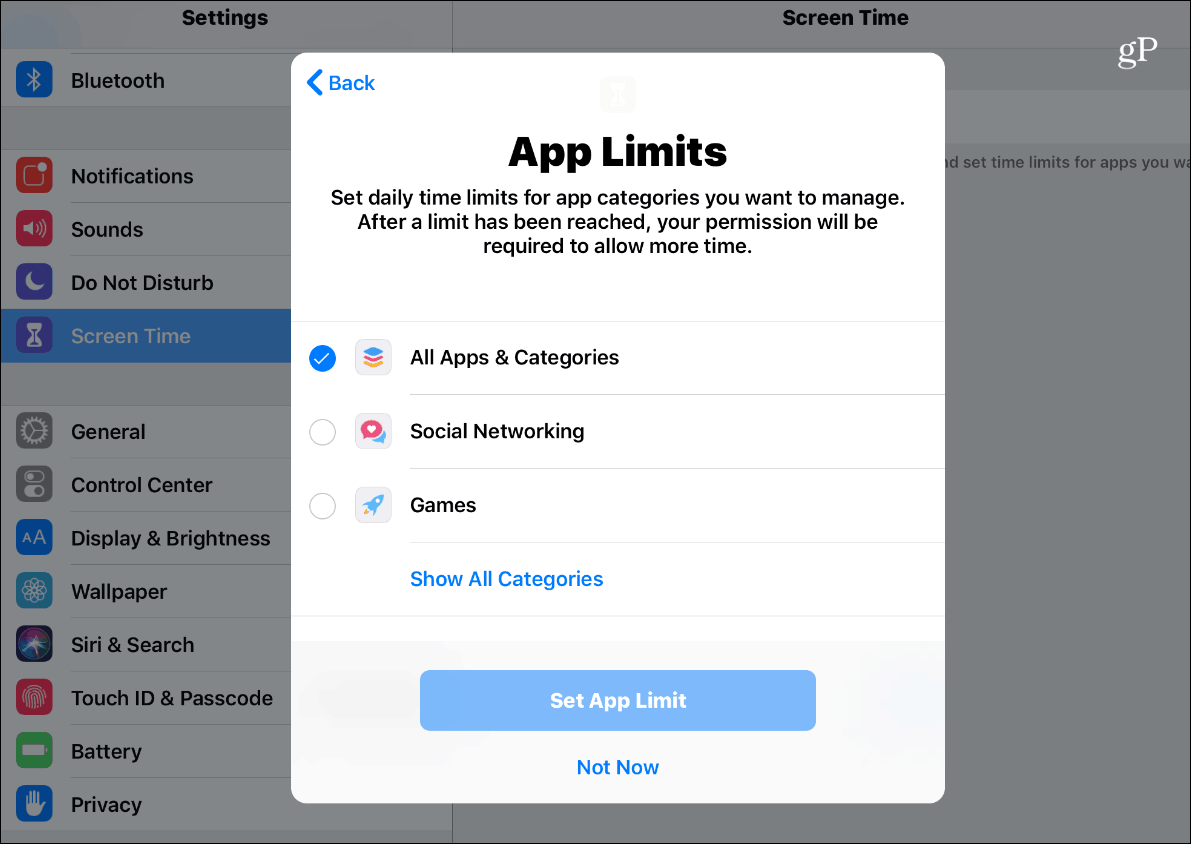Expand Show All Categories

tap(507, 579)
